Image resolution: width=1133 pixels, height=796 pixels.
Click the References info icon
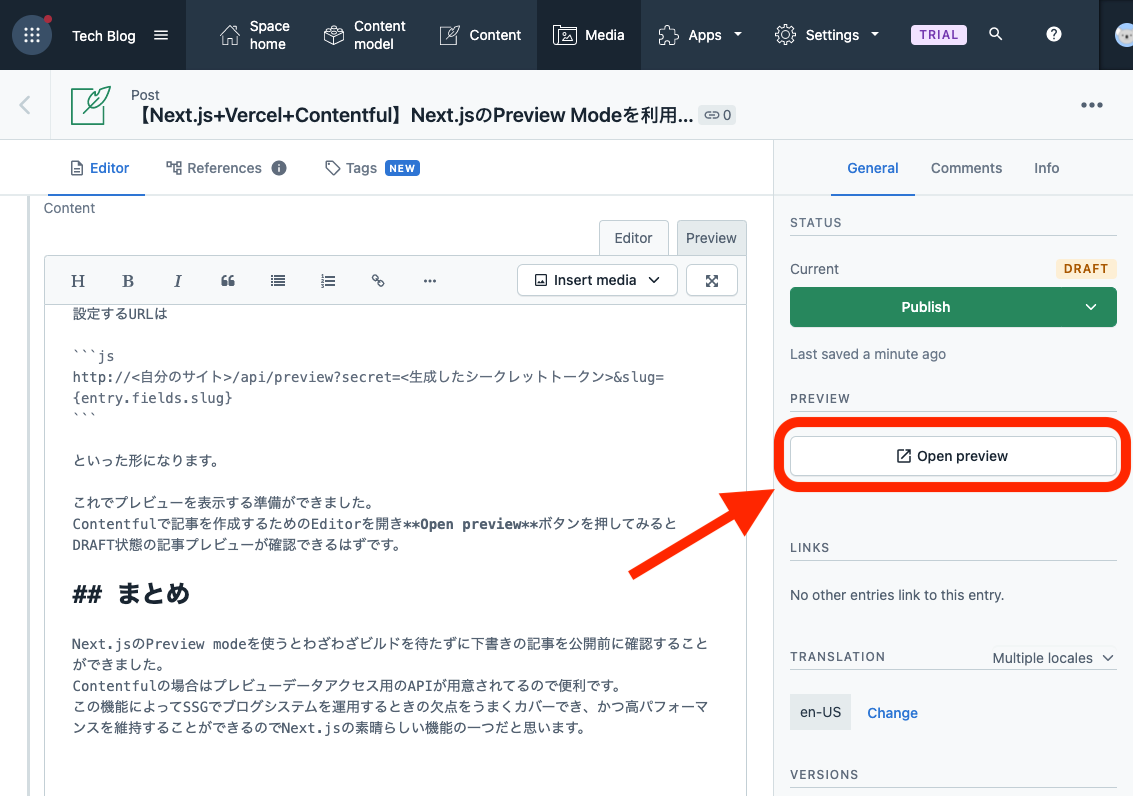point(279,168)
